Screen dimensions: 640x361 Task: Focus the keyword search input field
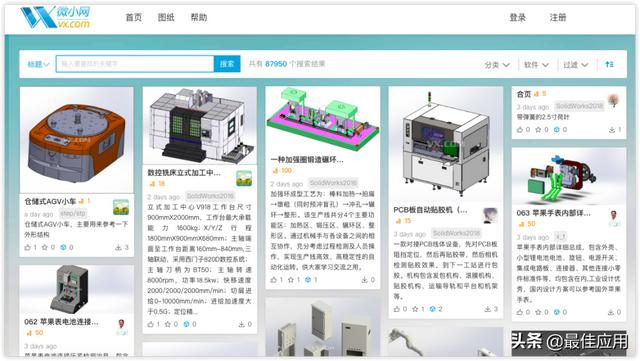click(x=135, y=64)
